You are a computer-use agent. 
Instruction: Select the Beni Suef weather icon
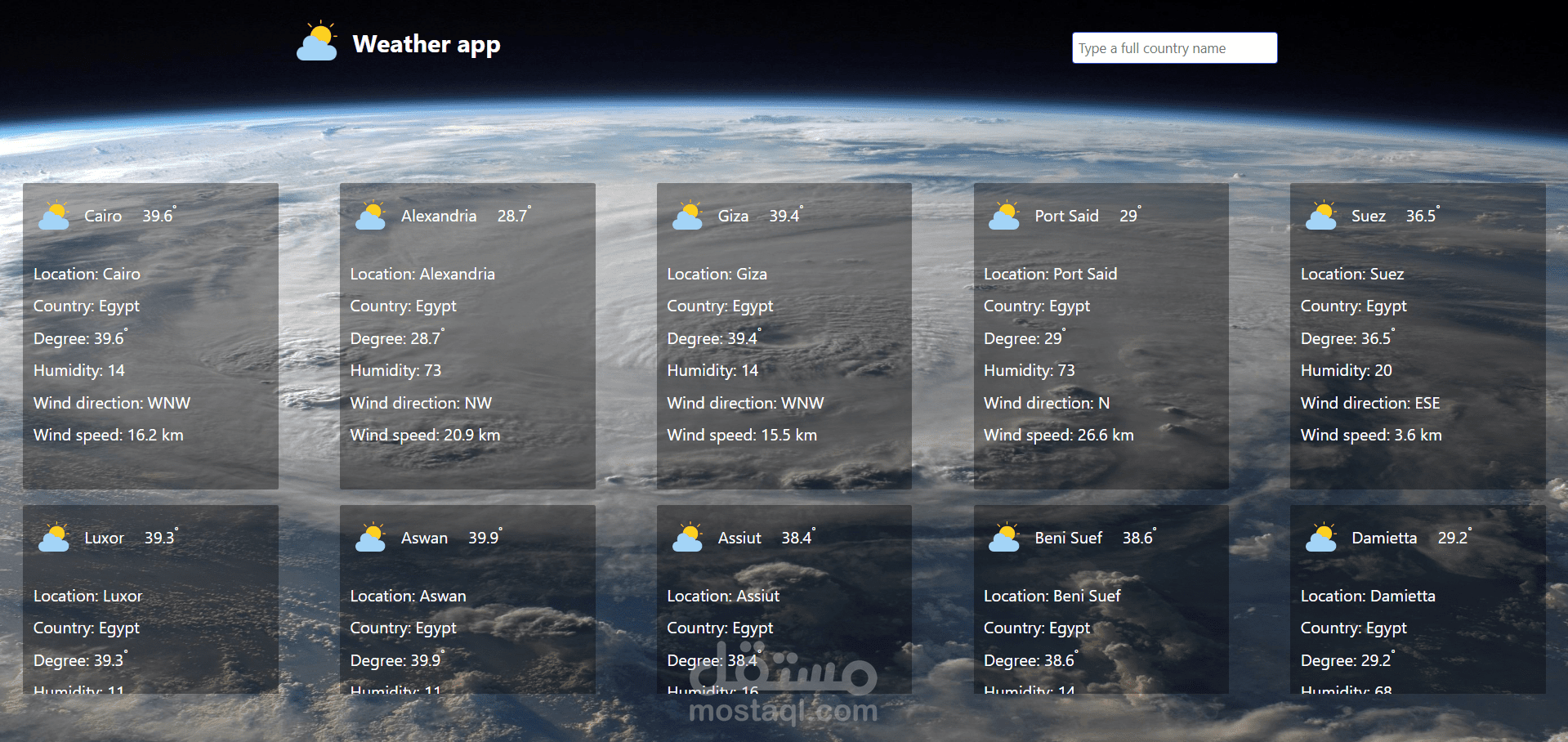(1003, 537)
